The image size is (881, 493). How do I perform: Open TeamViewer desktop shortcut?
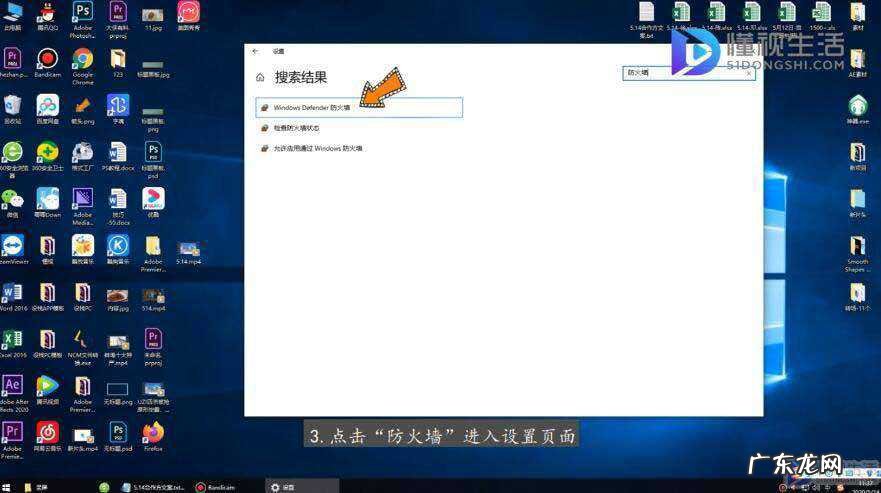[12, 250]
